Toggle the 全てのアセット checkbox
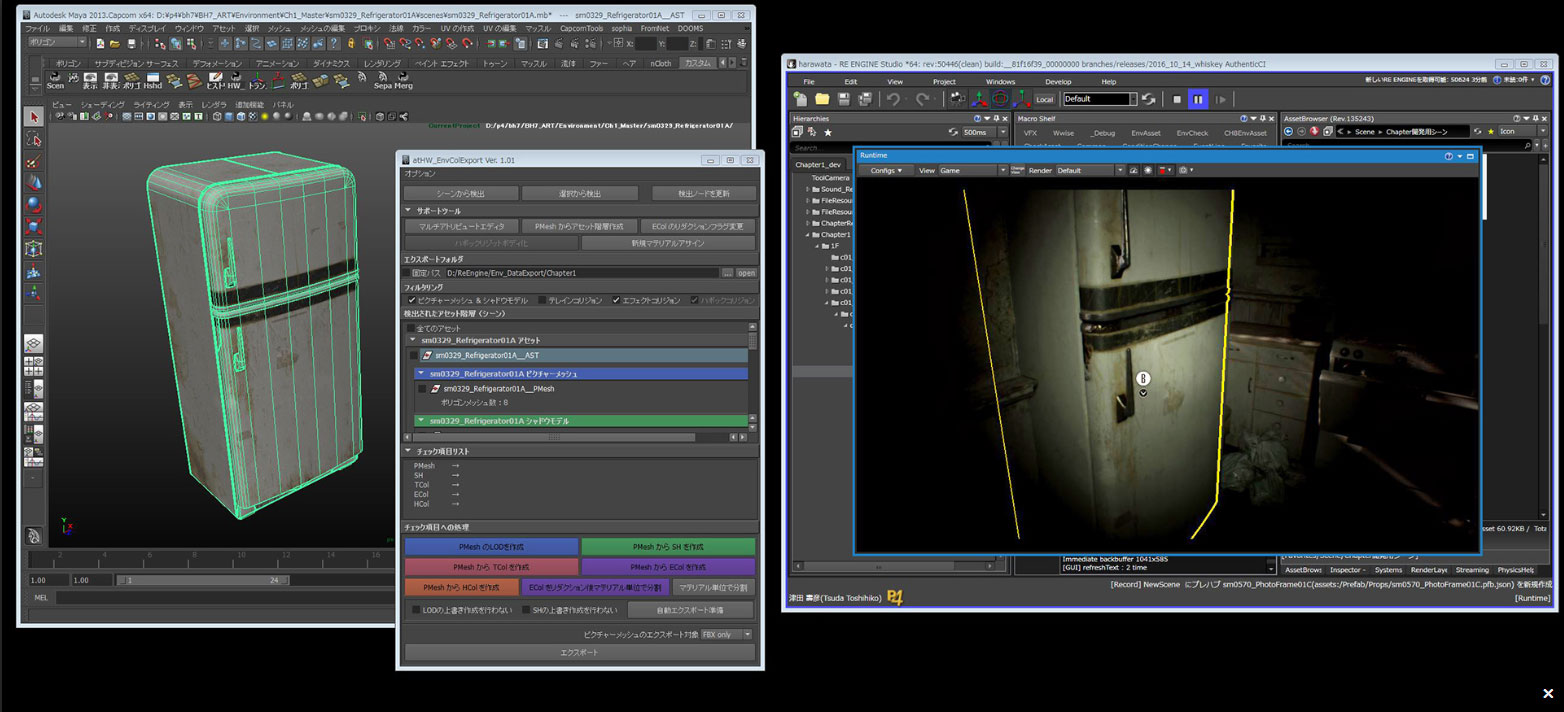Screen dimensions: 1564x712 (410, 328)
